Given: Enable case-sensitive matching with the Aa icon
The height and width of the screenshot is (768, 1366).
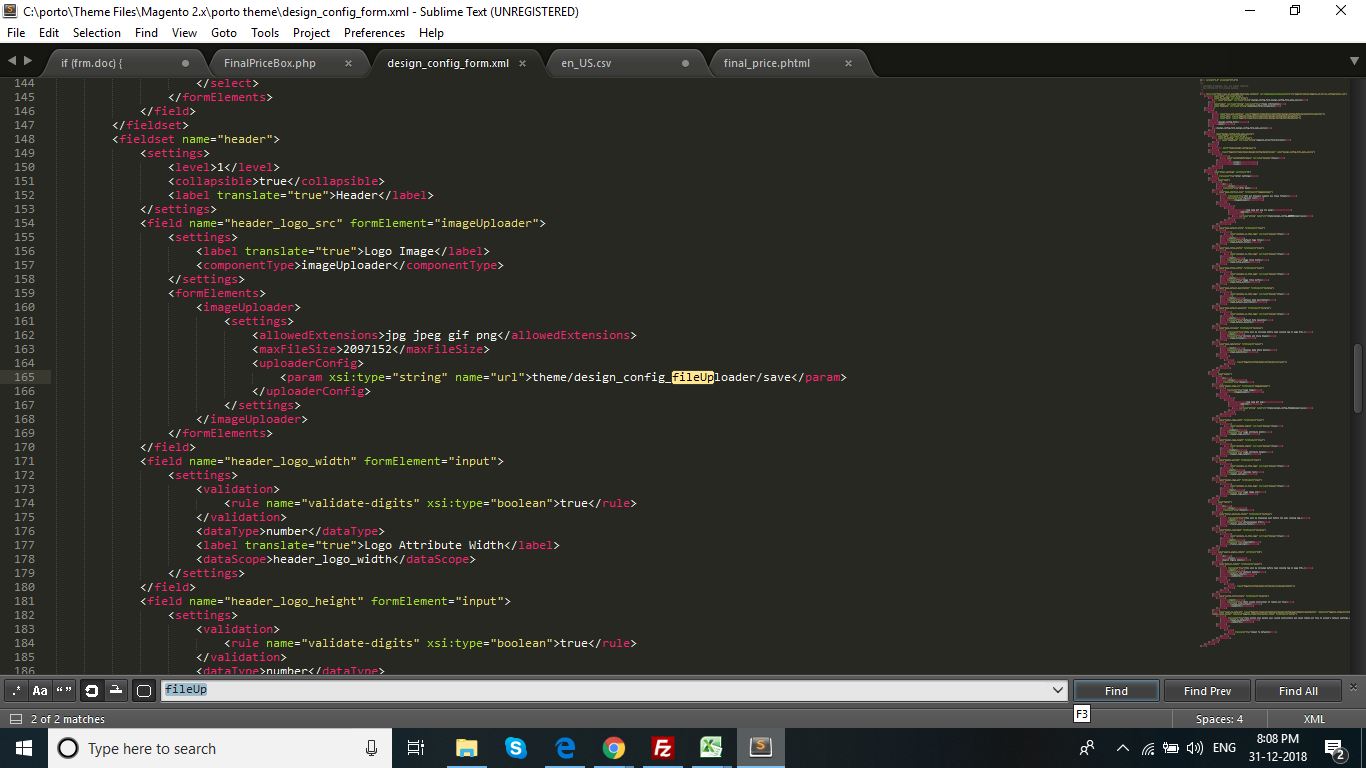Looking at the screenshot, I should [39, 690].
